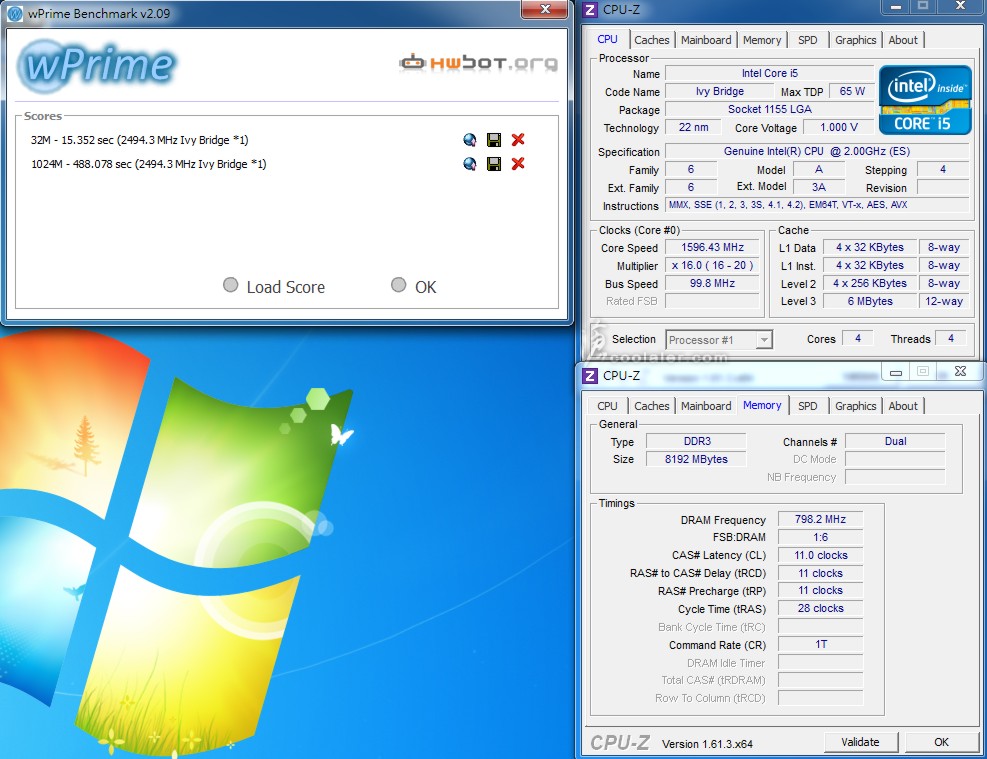
Task: Select Memory tab in lower CPU-Z window
Action: click(762, 405)
